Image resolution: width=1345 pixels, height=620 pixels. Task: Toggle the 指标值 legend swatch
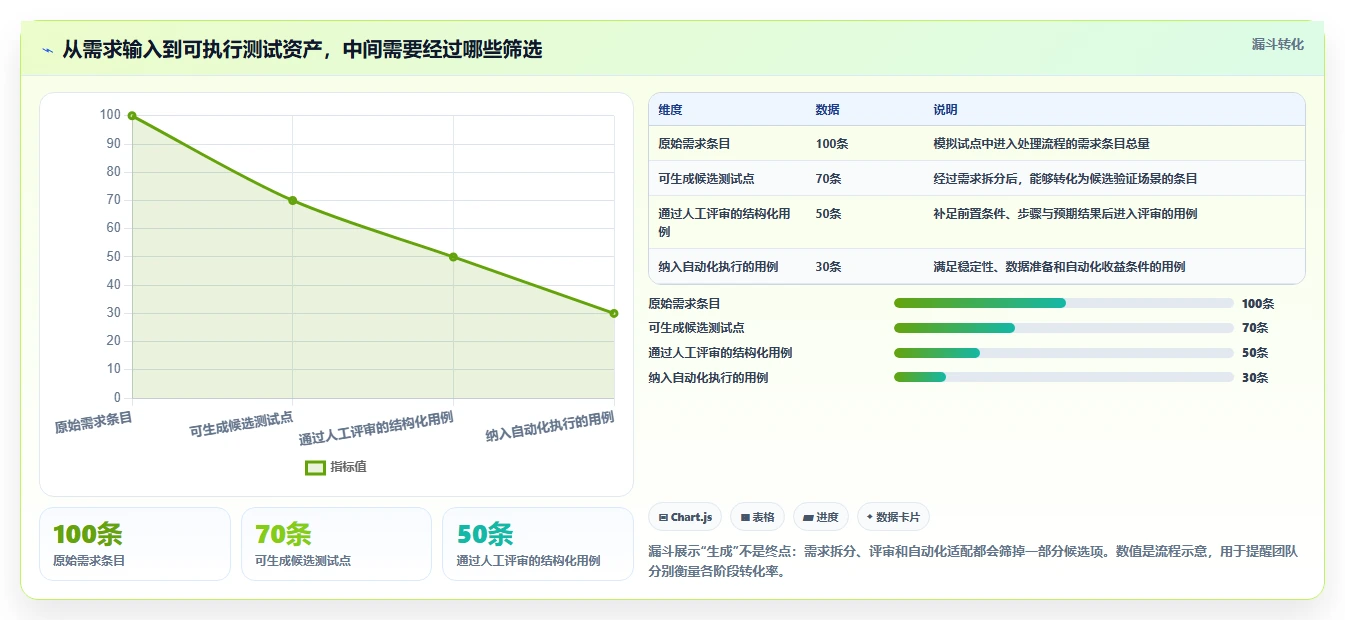[x=315, y=467]
